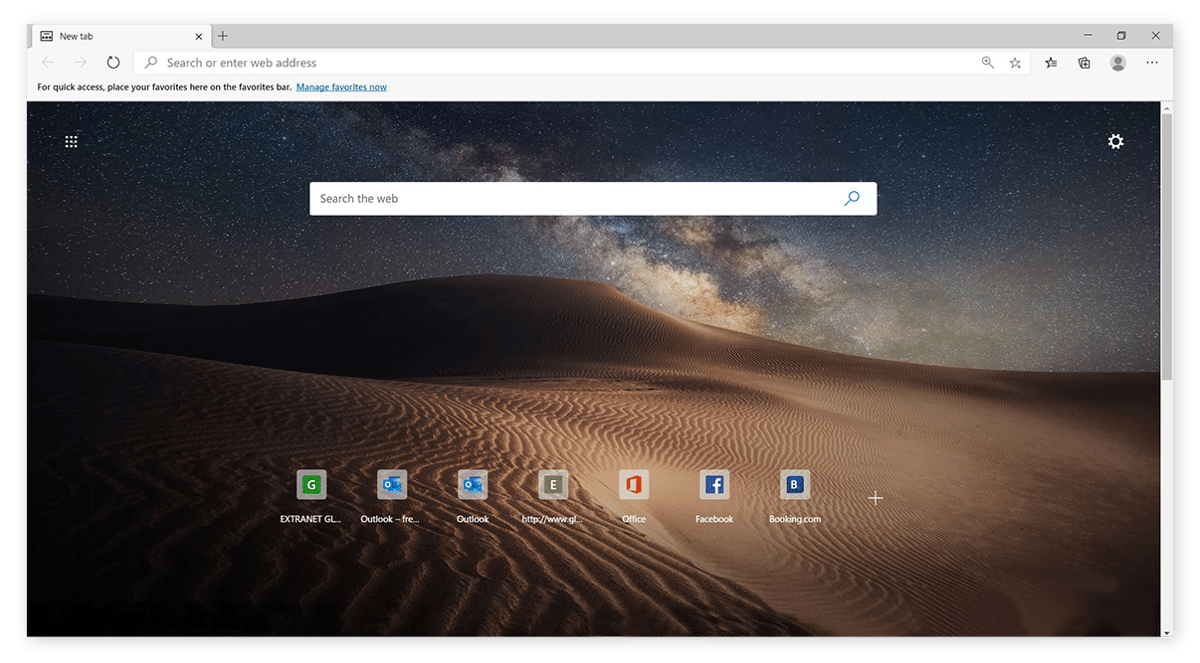Open the favorites list from the toolbar
1200x663 pixels.
click(x=1050, y=62)
